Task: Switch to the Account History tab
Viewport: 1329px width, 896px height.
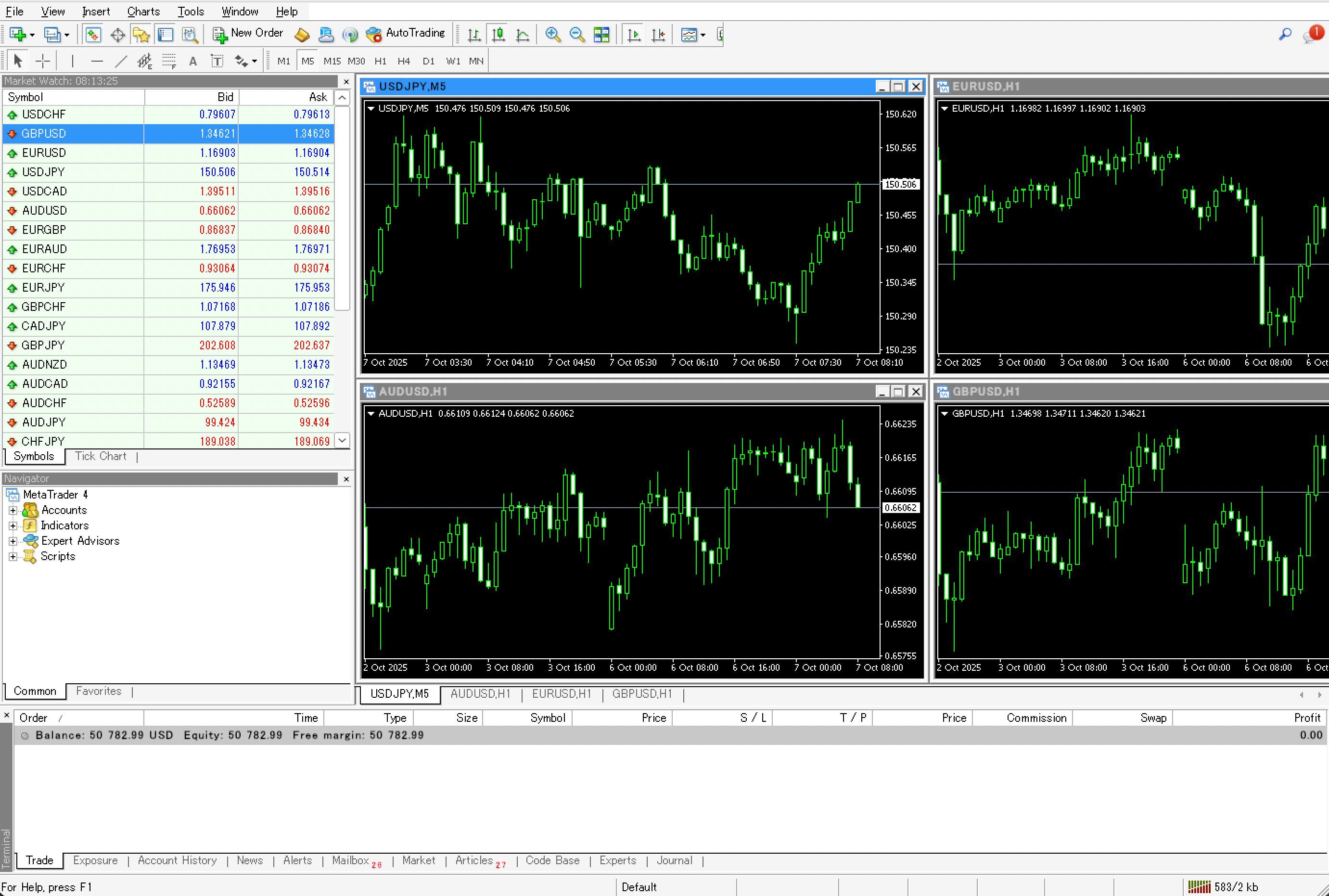Action: click(177, 860)
